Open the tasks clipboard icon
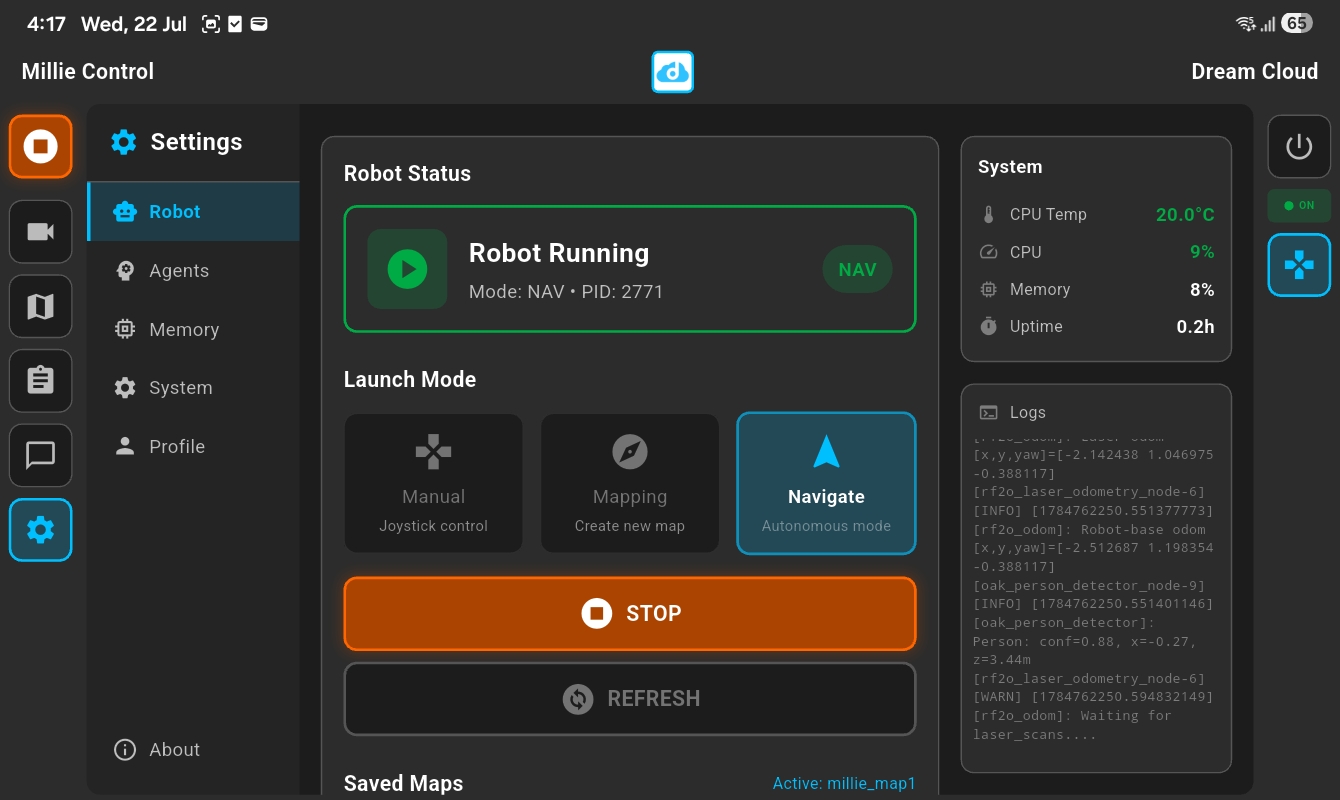1340x800 pixels. coord(41,381)
